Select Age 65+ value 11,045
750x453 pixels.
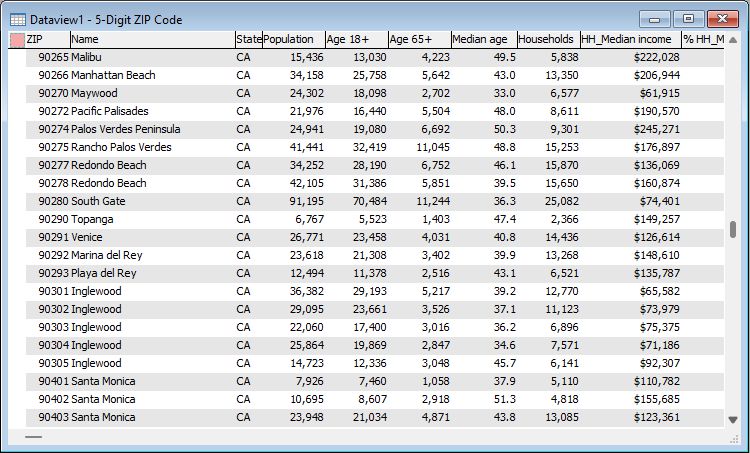tap(433, 147)
